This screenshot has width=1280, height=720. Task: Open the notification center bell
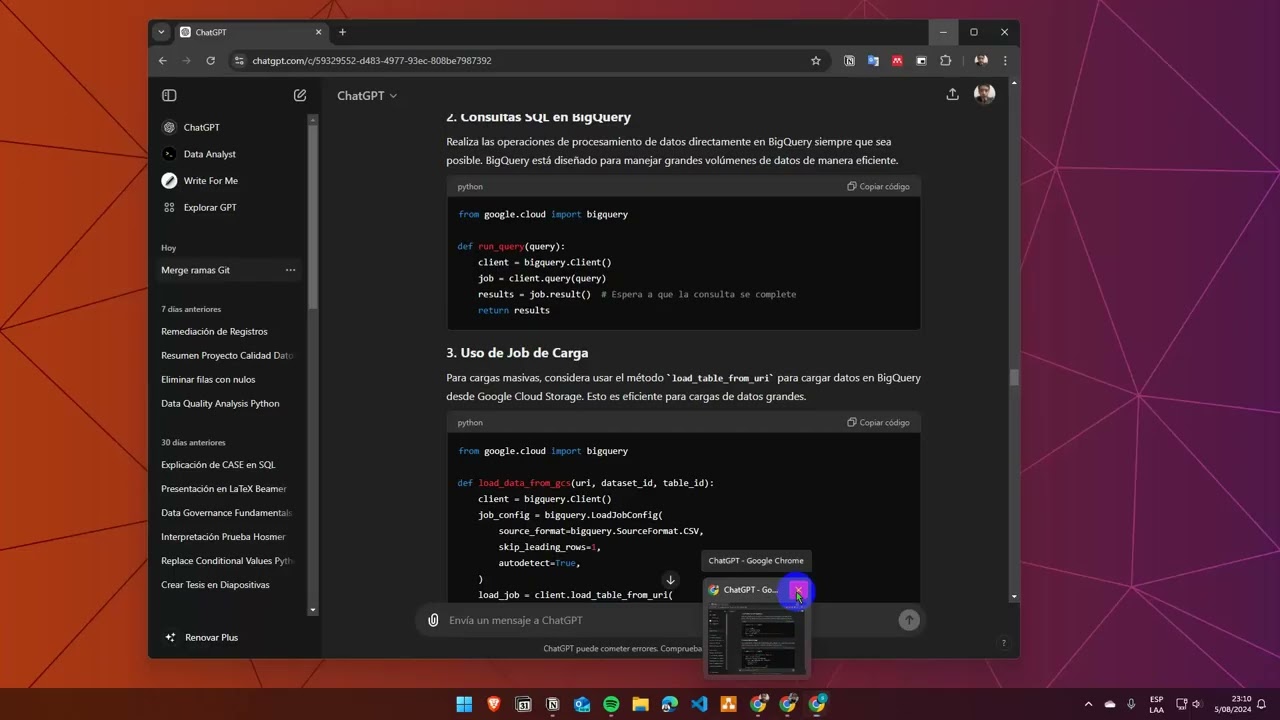(1262, 704)
